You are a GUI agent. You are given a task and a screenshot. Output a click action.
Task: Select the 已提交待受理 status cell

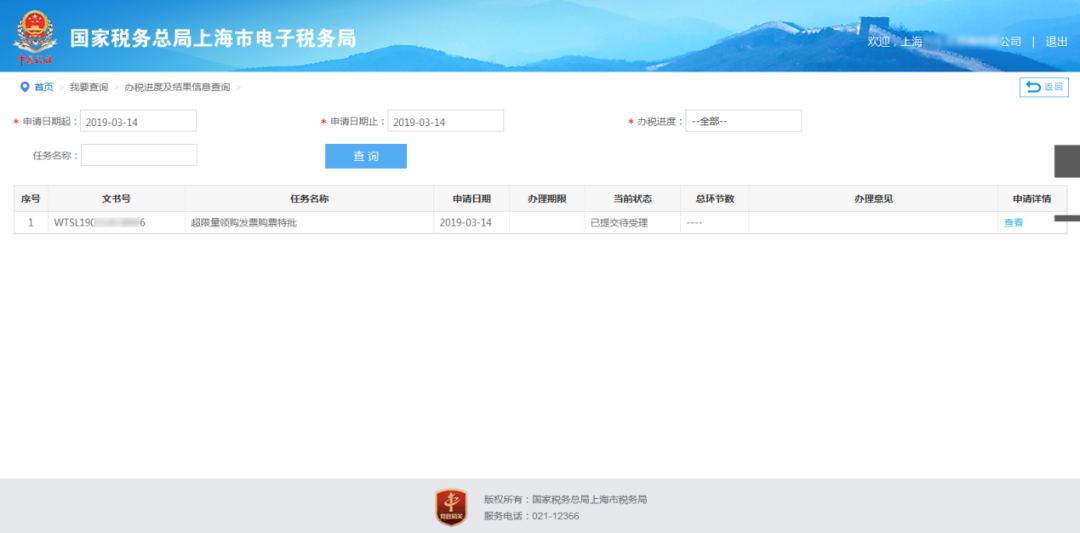(632, 222)
